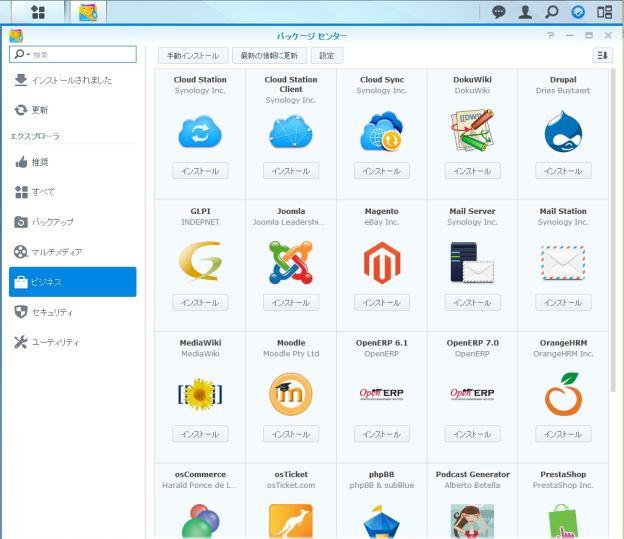Click the 最新の情報に更新 refresh button
This screenshot has width=624, height=539.
(x=268, y=55)
